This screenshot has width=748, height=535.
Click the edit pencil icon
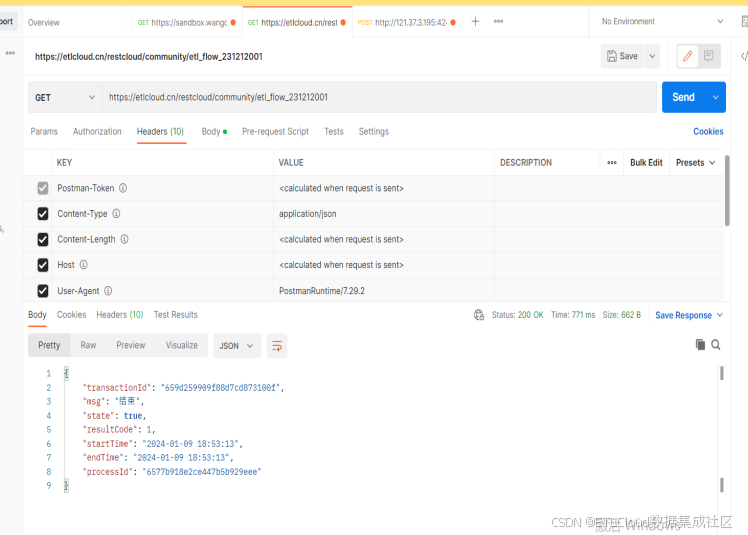pos(687,56)
